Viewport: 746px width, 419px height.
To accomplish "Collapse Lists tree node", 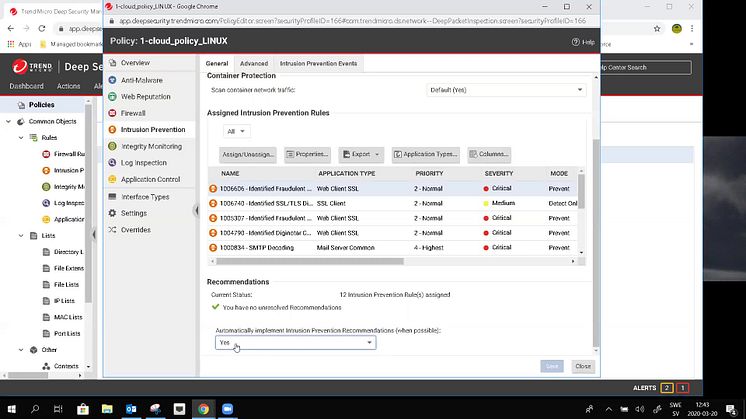I will click(21, 236).
